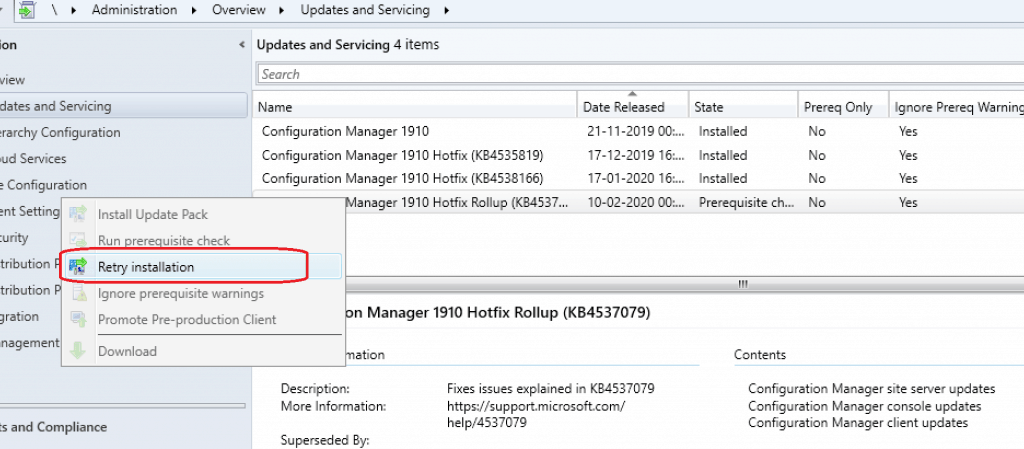Sort by the Prereq Only column header
This screenshot has height=449, width=1024.
pos(844,107)
